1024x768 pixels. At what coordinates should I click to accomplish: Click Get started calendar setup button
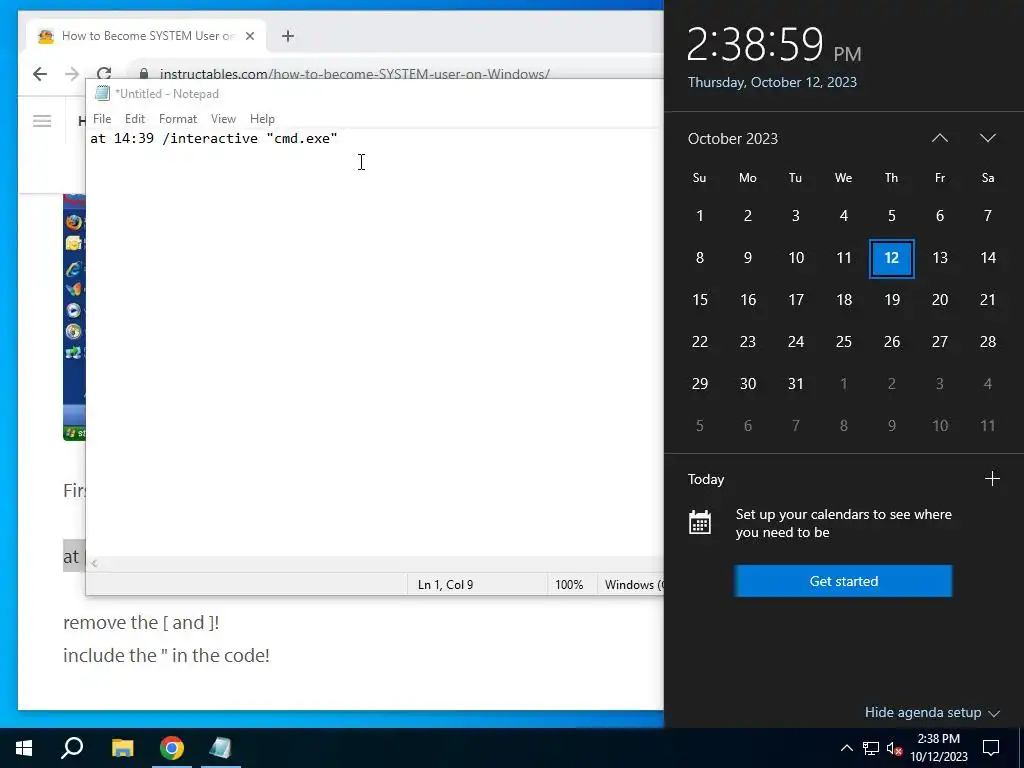point(843,581)
